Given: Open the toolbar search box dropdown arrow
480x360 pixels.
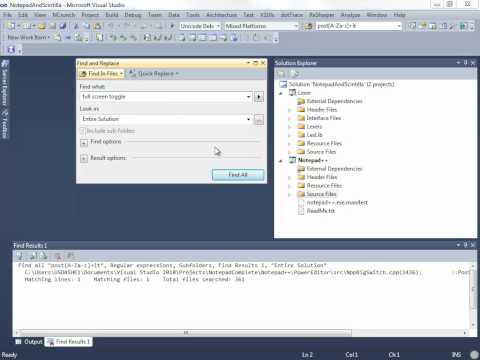Looking at the screenshot, I should [x=399, y=26].
